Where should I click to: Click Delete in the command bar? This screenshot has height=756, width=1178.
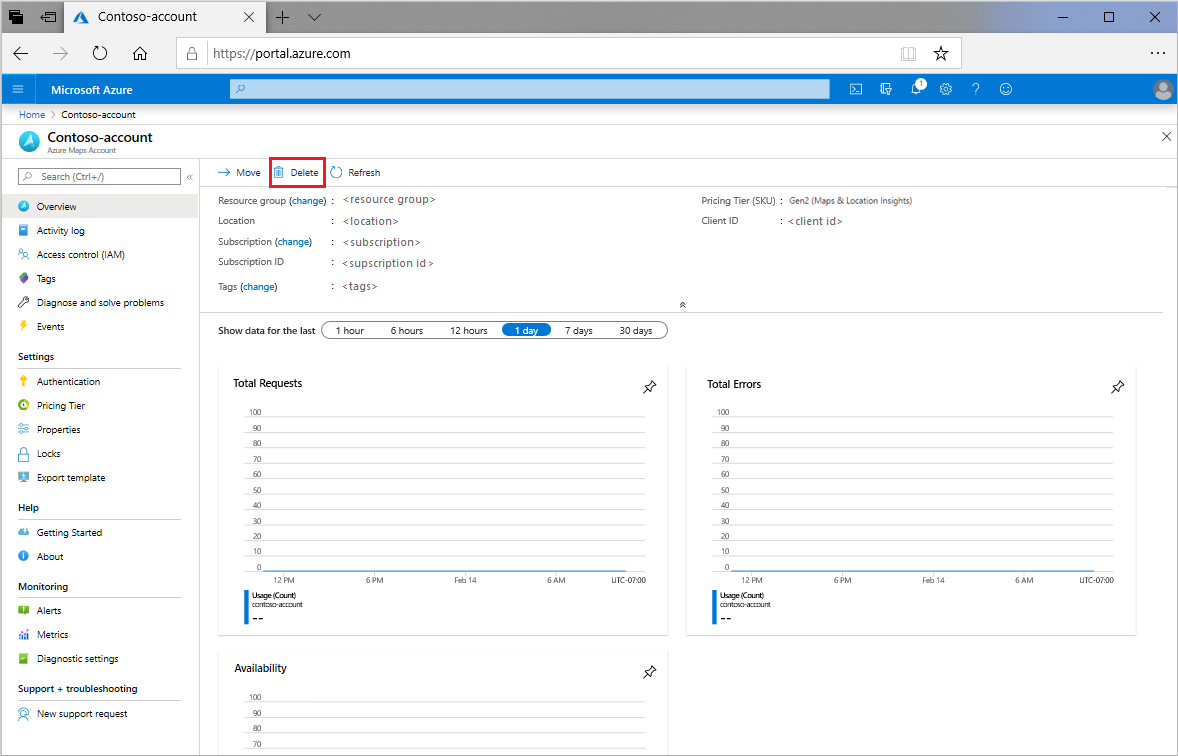(x=297, y=172)
